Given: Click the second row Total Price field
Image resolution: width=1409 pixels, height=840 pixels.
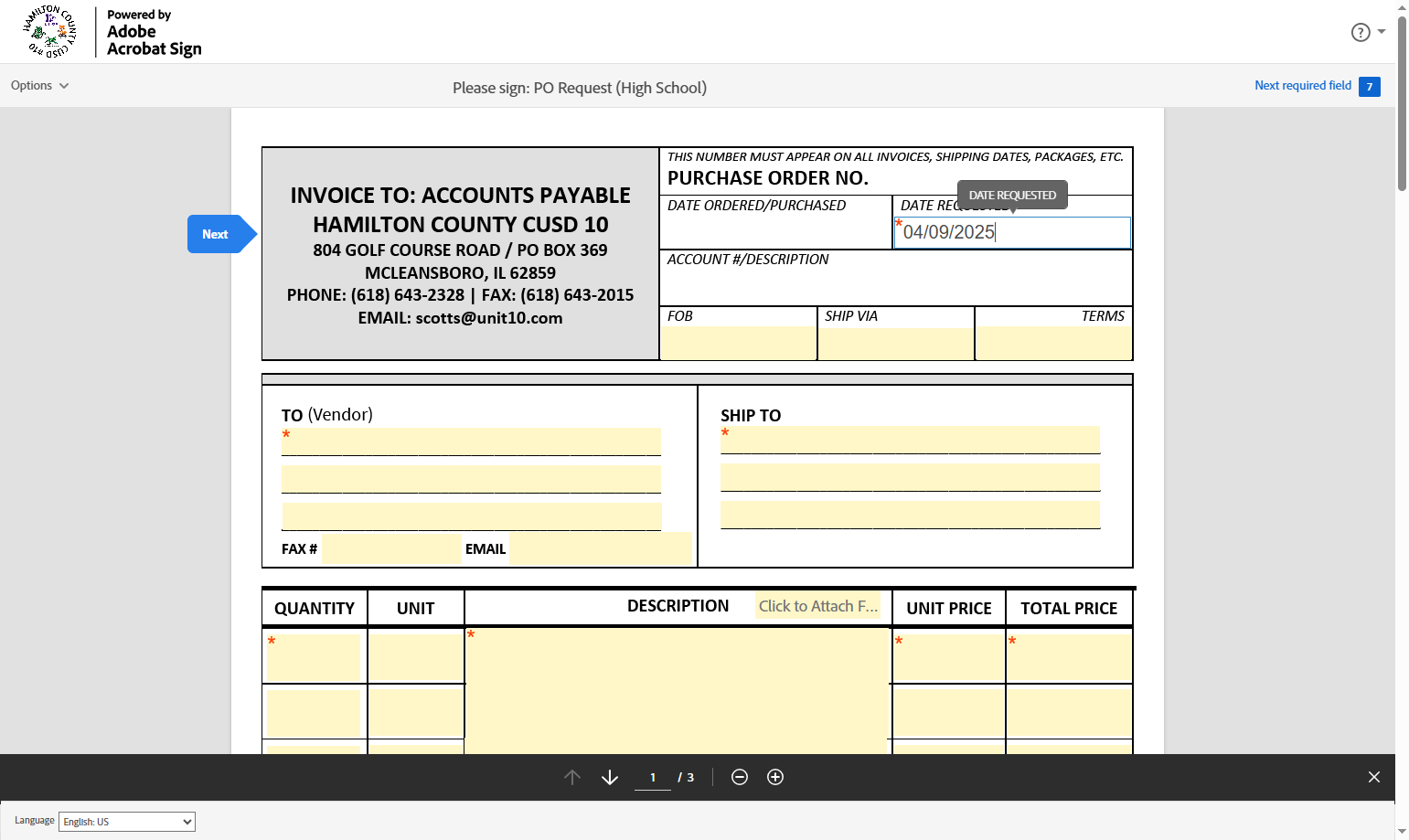Looking at the screenshot, I should tap(1070, 712).
